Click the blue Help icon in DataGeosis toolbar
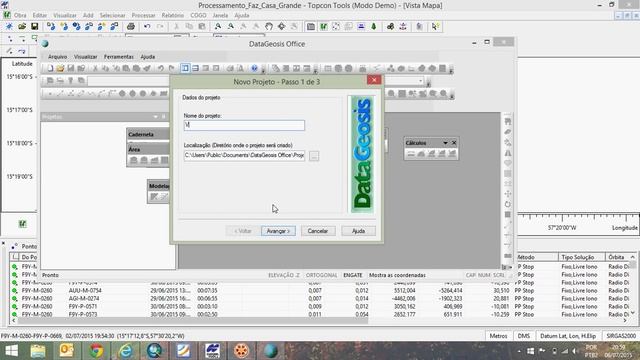Viewport: 640px width, 360px height. tap(254, 68)
